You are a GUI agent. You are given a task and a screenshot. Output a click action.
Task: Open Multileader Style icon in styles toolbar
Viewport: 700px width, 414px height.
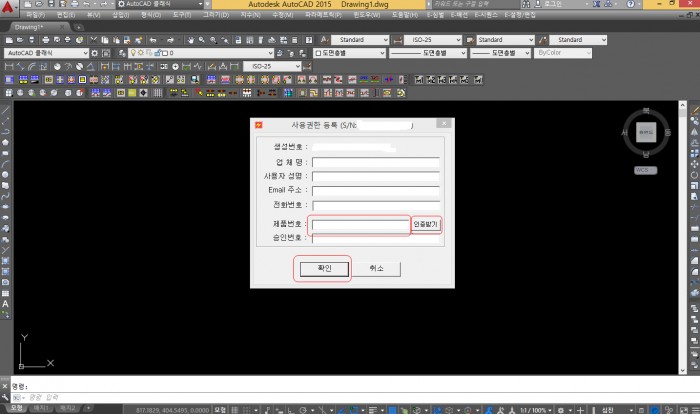[x=543, y=40]
